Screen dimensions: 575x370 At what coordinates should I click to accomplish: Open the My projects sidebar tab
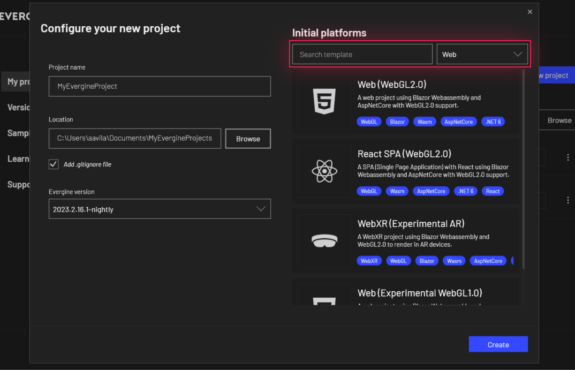(x=16, y=81)
